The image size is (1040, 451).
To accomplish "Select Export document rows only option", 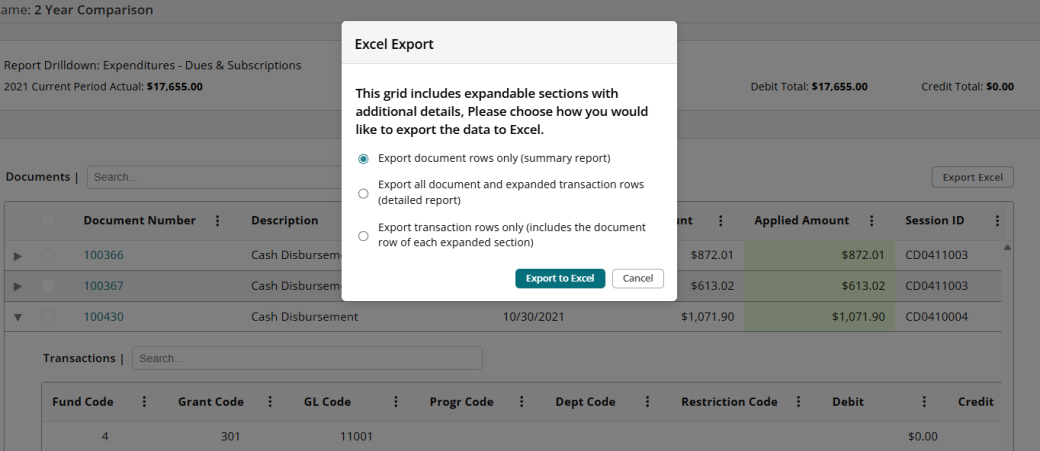I will click(364, 159).
